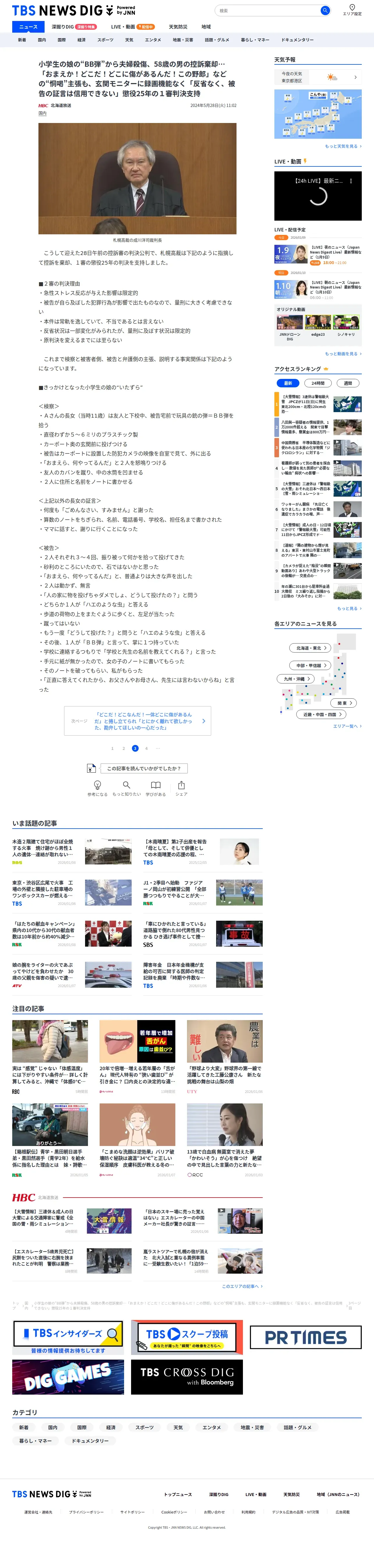Viewport: 374px width, 1568px height.
Task: Select the 天気防災 main tab
Action: coord(178,27)
